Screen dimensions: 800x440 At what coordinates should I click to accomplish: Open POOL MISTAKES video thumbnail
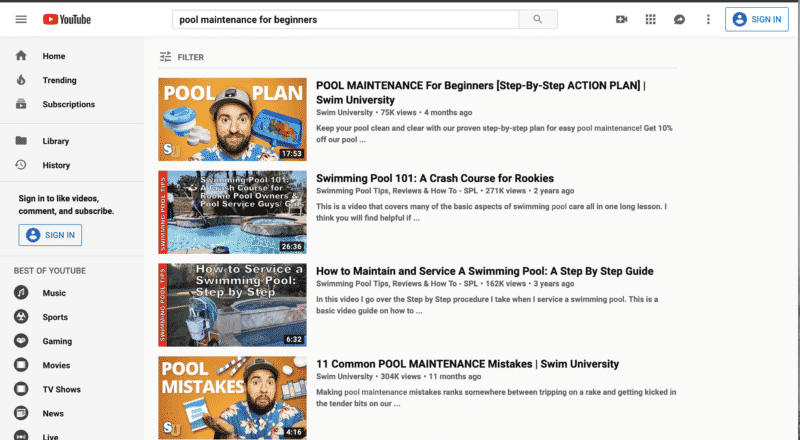tap(232, 398)
